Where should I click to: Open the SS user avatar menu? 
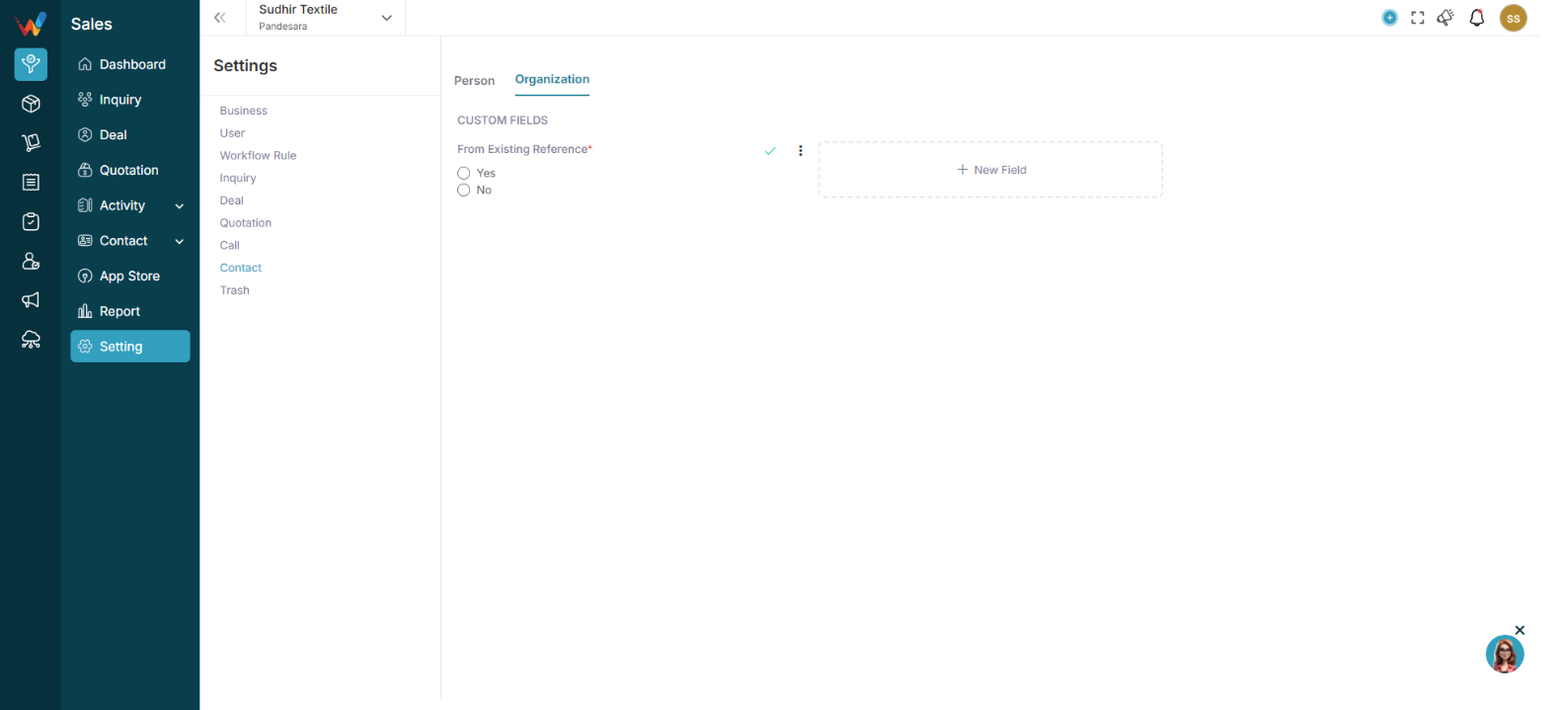[x=1513, y=18]
